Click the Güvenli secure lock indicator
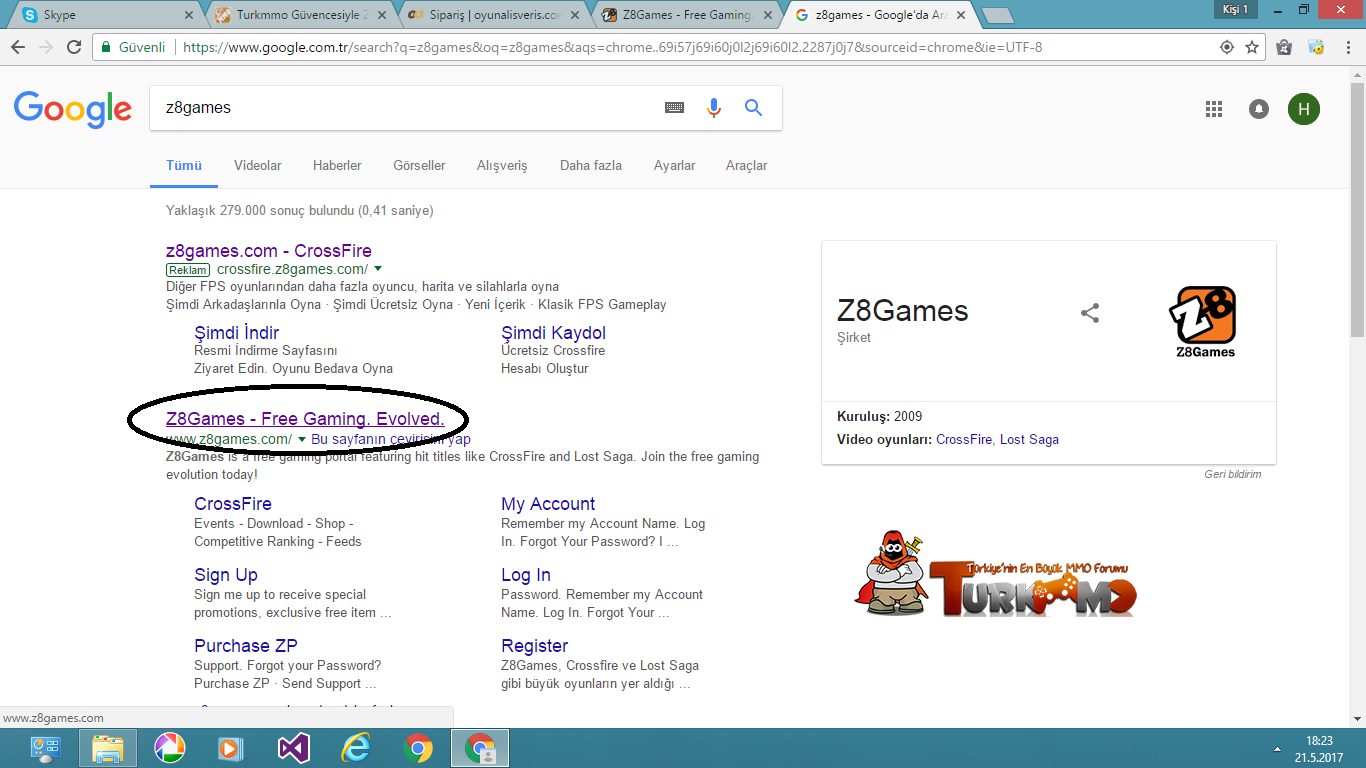Viewport: 1366px width, 768px height. (133, 47)
